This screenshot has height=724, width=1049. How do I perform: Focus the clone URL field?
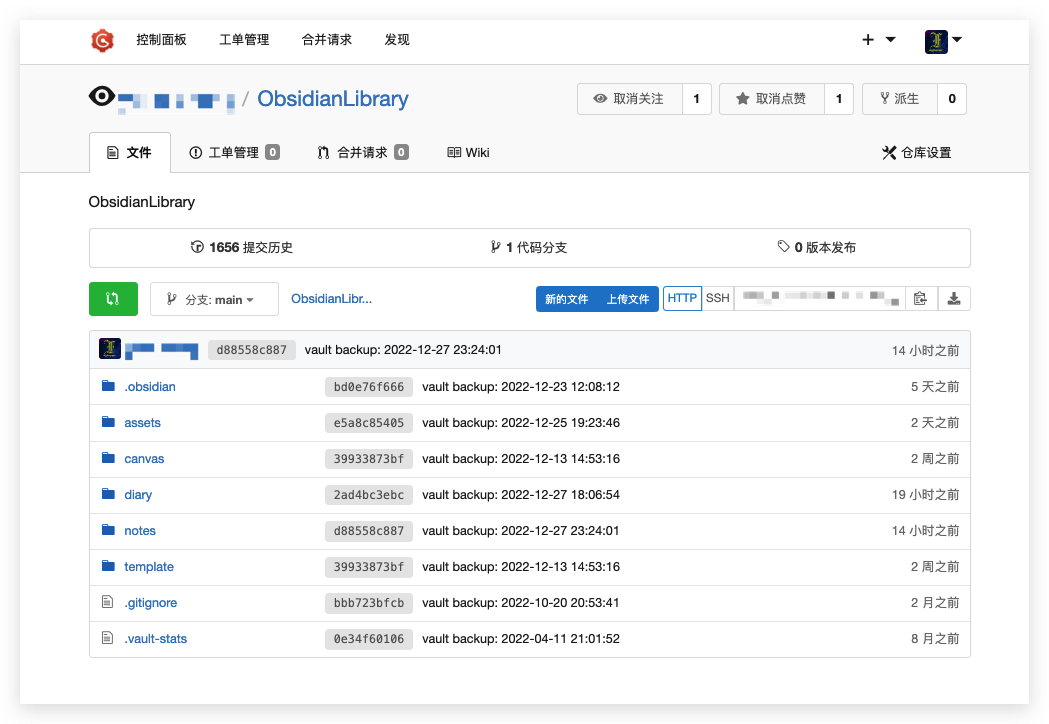coord(820,298)
